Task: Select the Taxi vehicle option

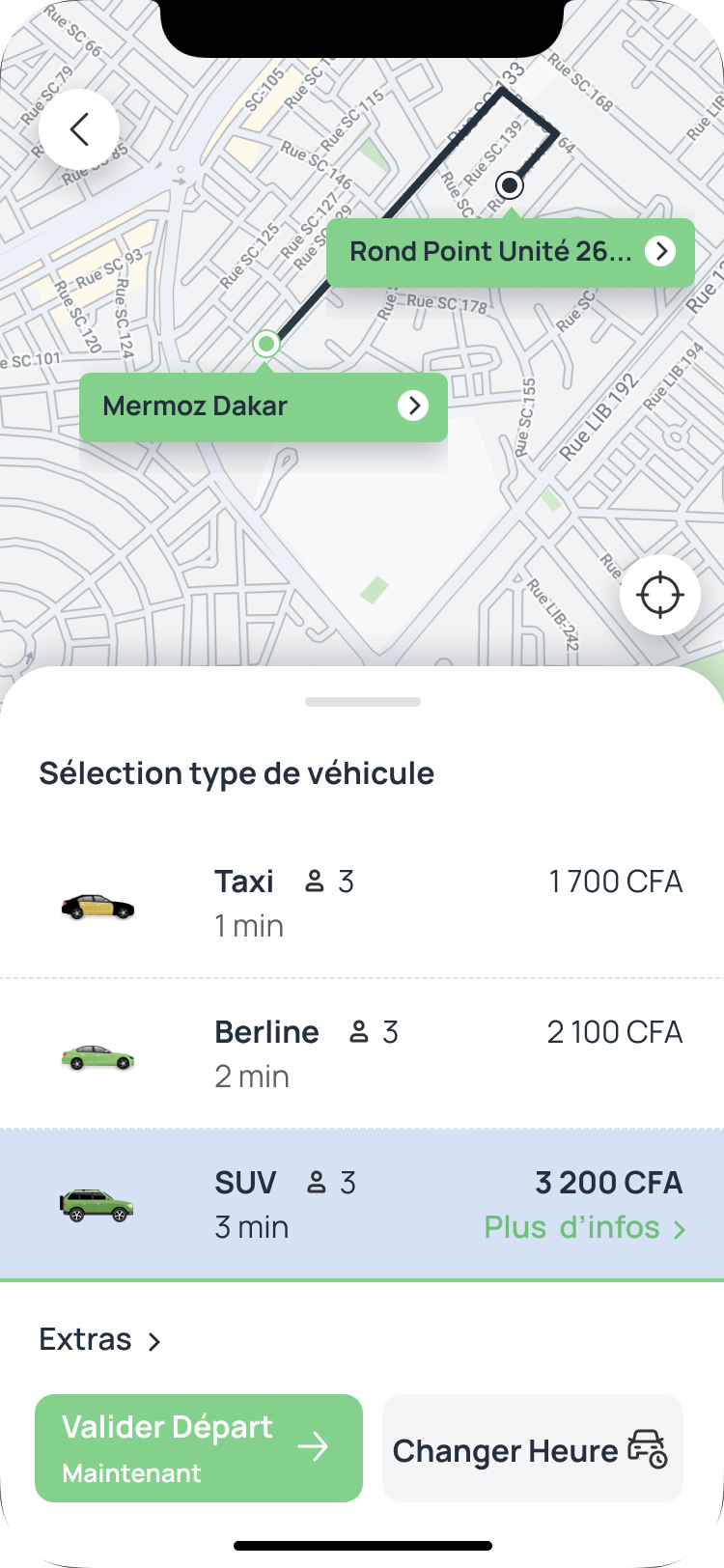Action: [x=362, y=903]
